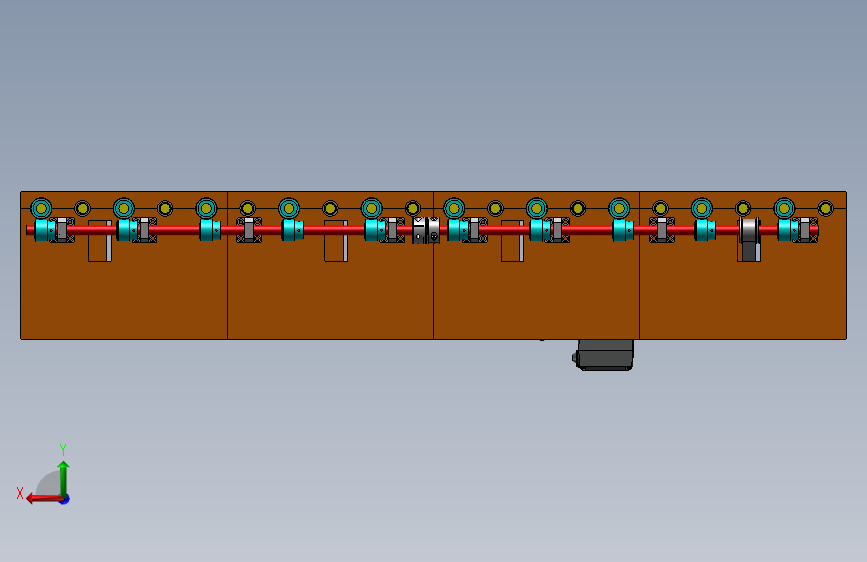Click the leftmost rectangular cutout in the plate
This screenshot has height=562, width=867.
pyautogui.click(x=100, y=241)
